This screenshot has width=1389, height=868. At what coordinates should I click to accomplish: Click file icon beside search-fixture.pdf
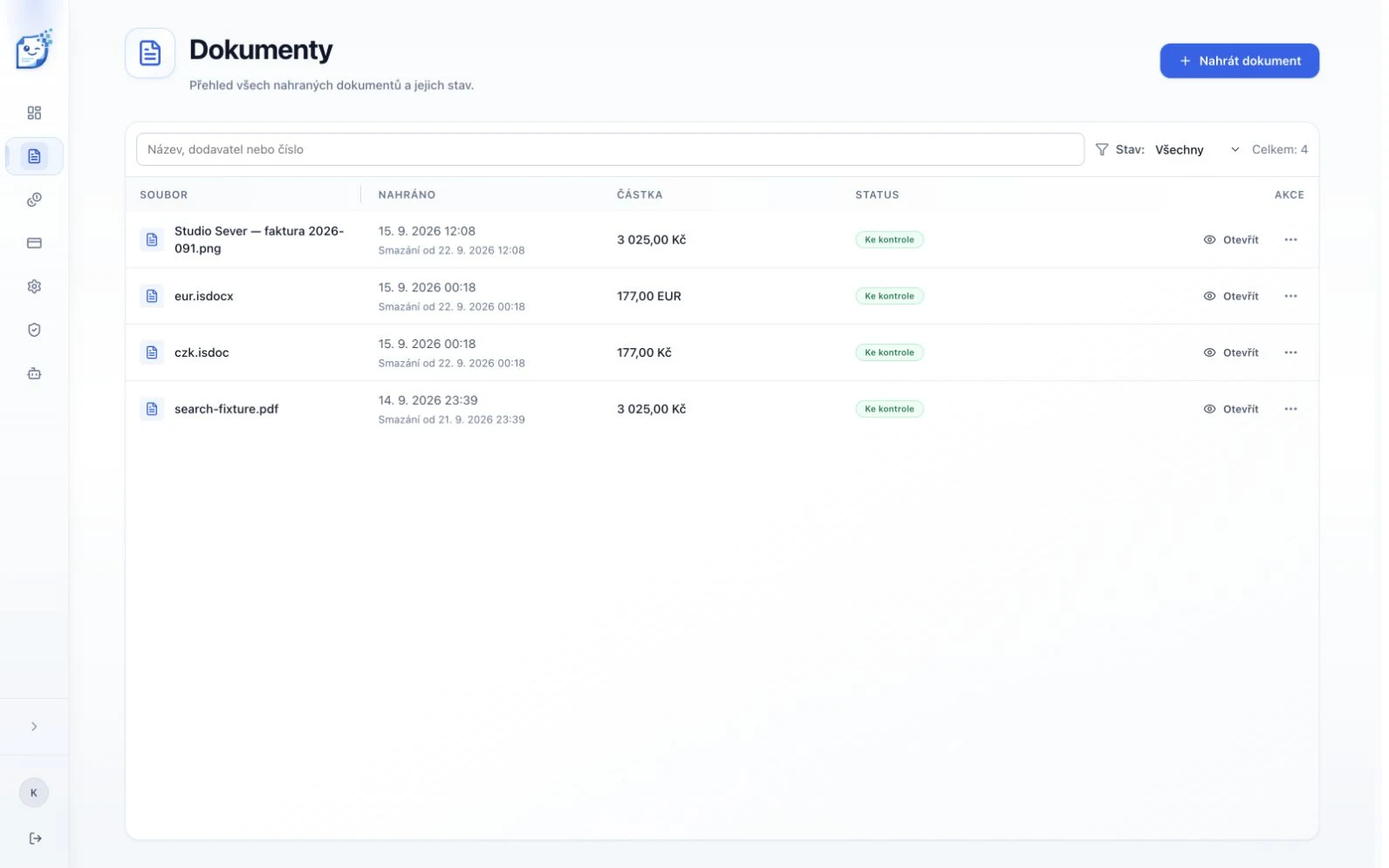[152, 409]
